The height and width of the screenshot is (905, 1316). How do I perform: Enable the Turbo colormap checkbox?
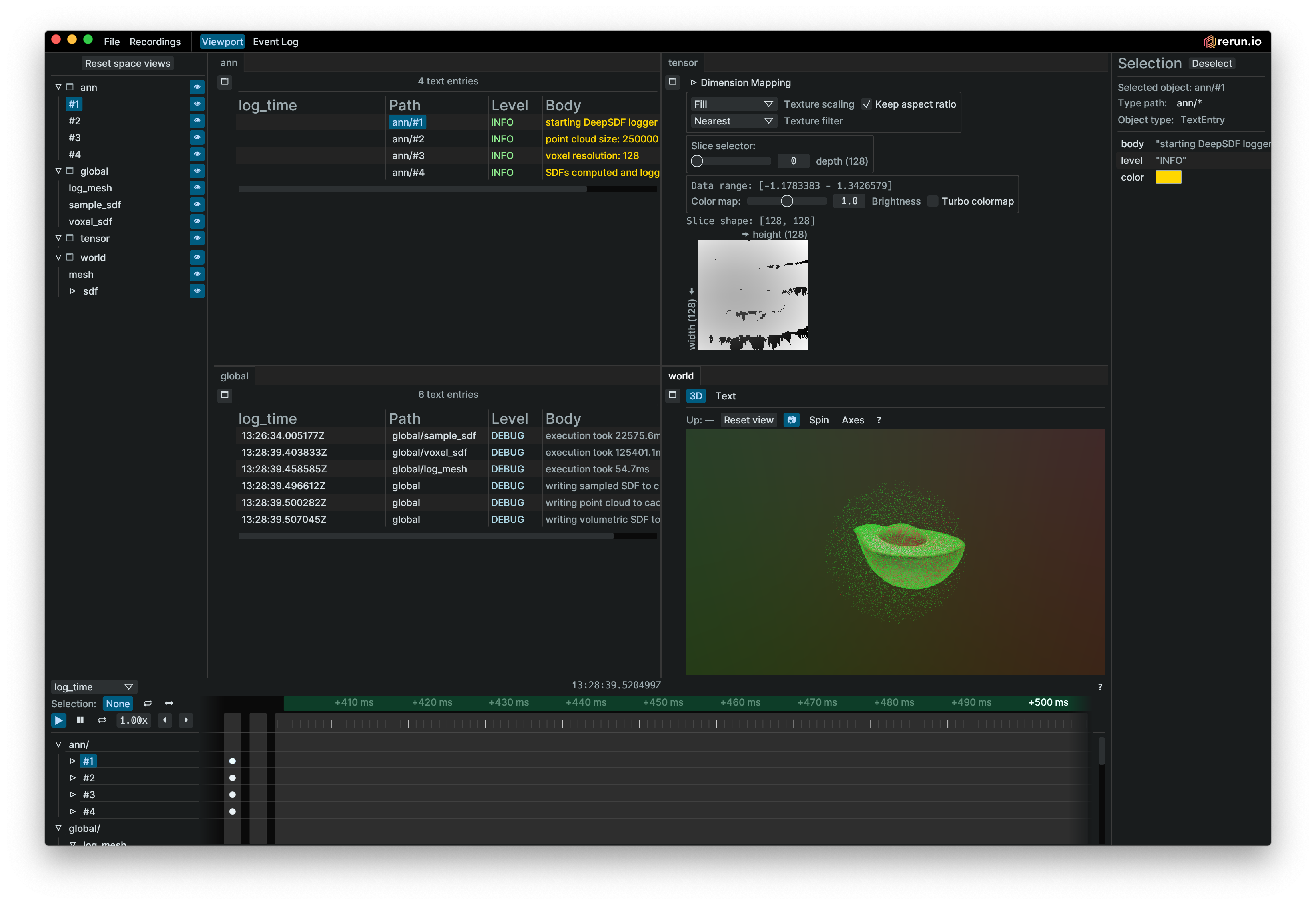coord(932,201)
